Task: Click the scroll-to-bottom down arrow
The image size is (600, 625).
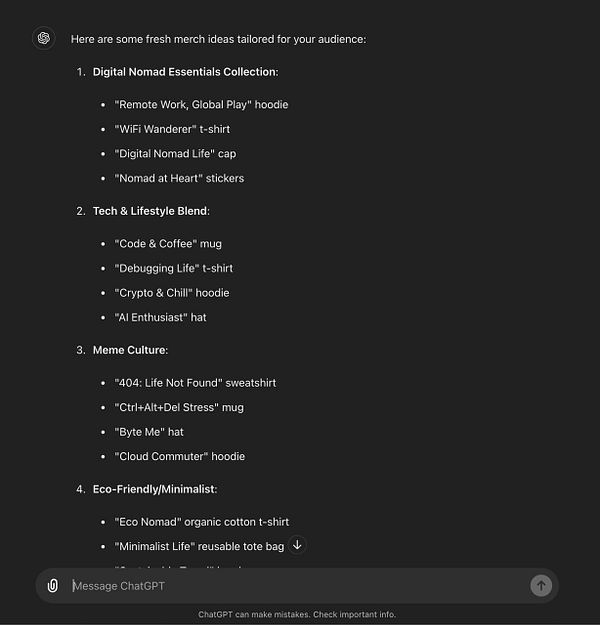Action: [x=297, y=545]
